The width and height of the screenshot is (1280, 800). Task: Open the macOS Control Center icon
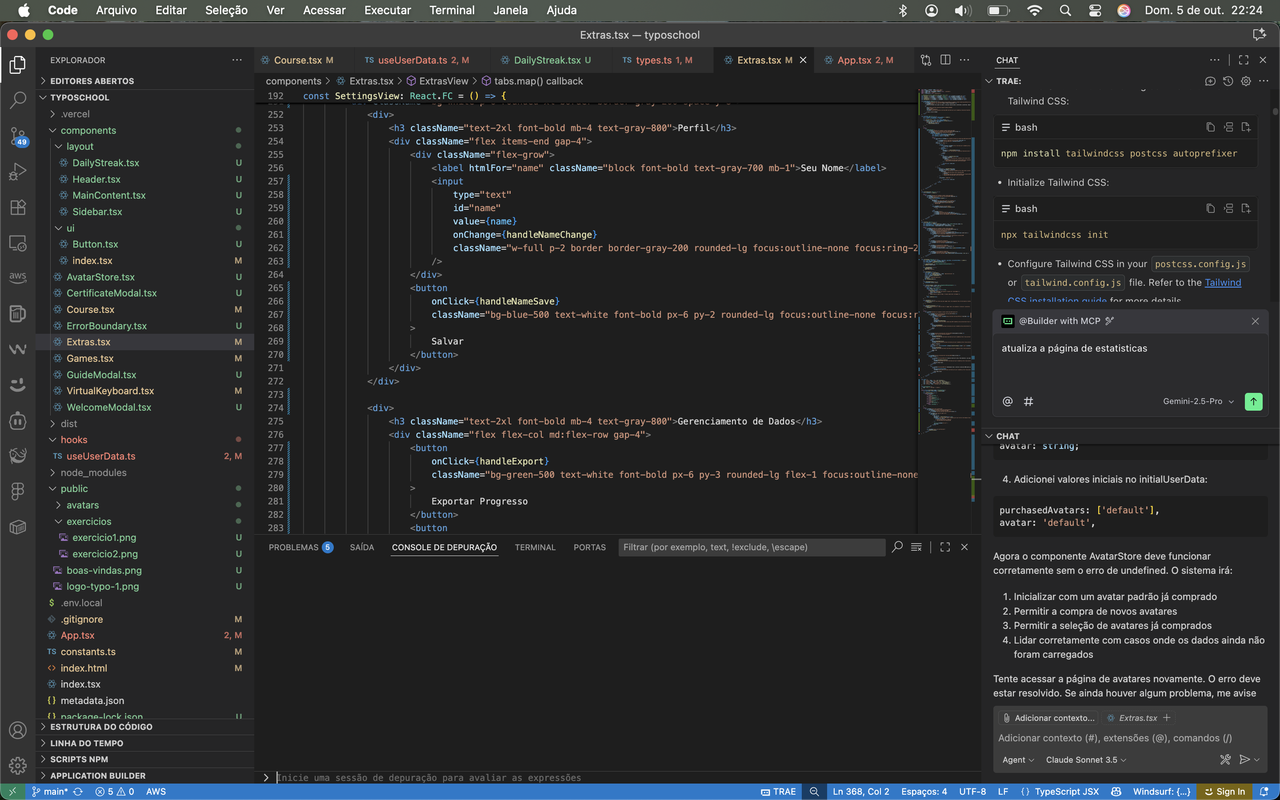pyautogui.click(x=1095, y=10)
